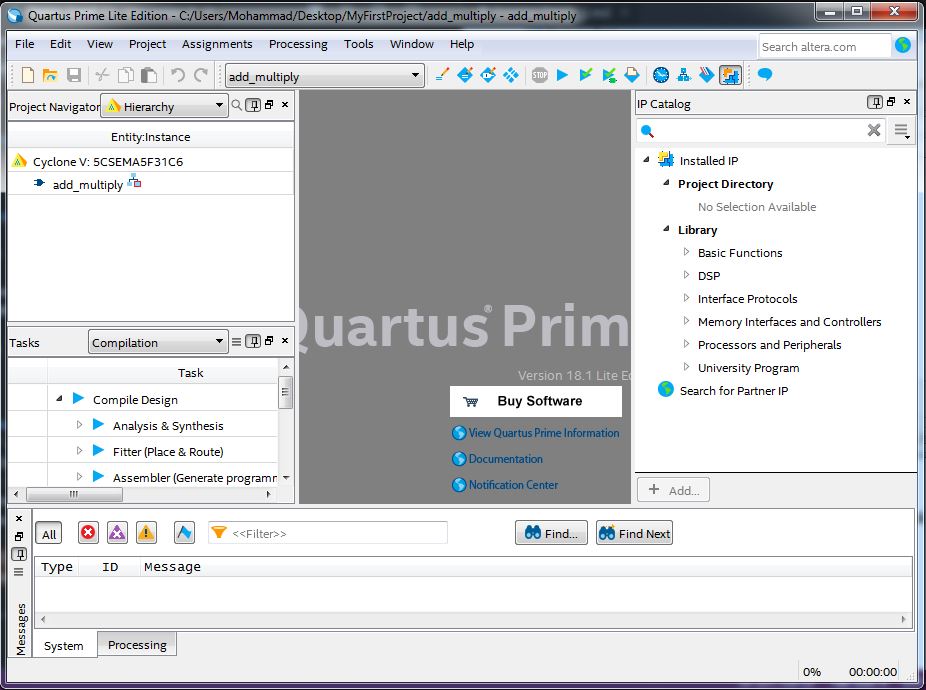Expand the Fitter (Place & Route) task

point(79,451)
